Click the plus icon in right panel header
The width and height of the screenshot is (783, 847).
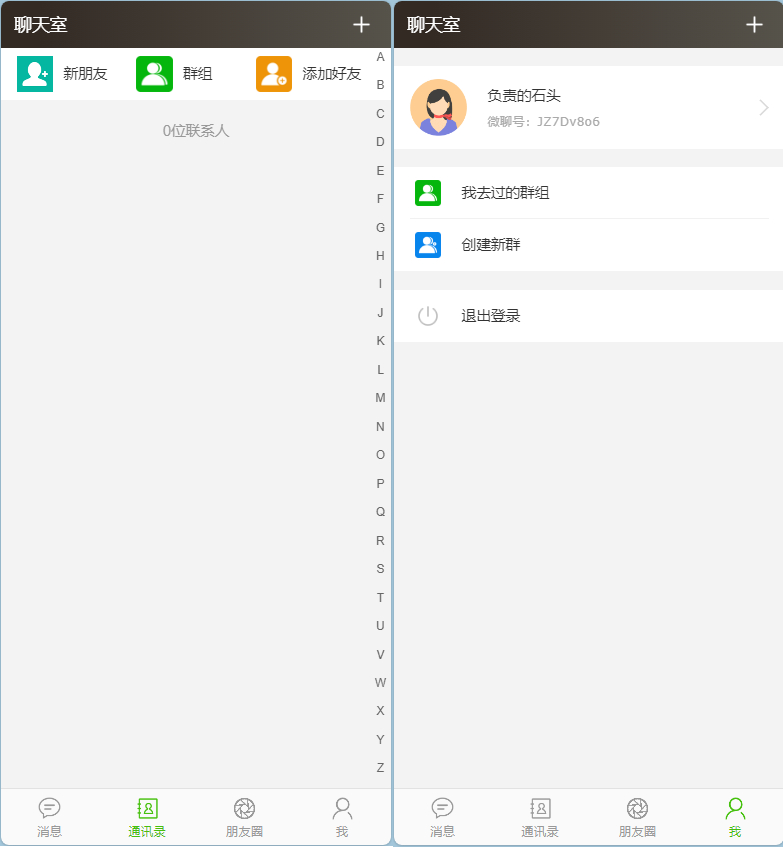coord(754,25)
